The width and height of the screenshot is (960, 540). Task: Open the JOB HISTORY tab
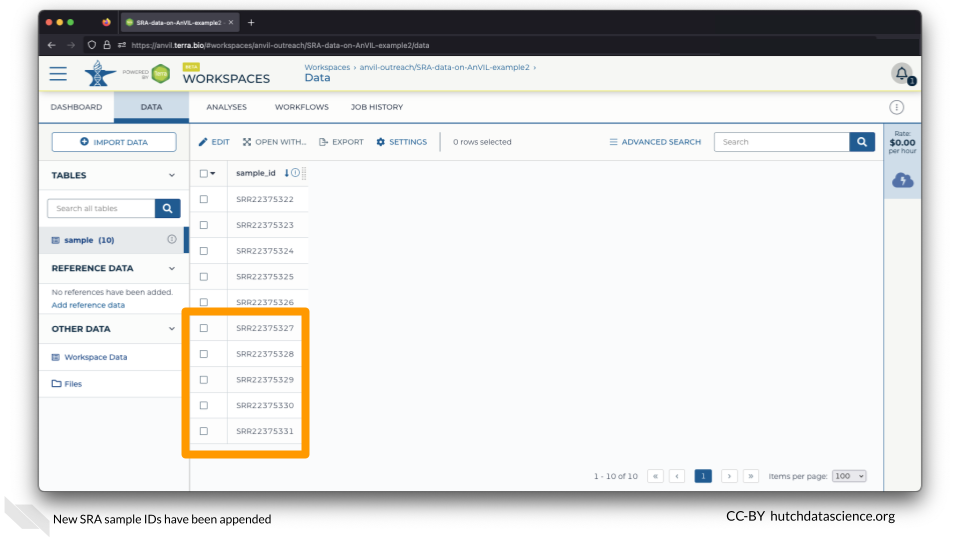[x=376, y=107]
